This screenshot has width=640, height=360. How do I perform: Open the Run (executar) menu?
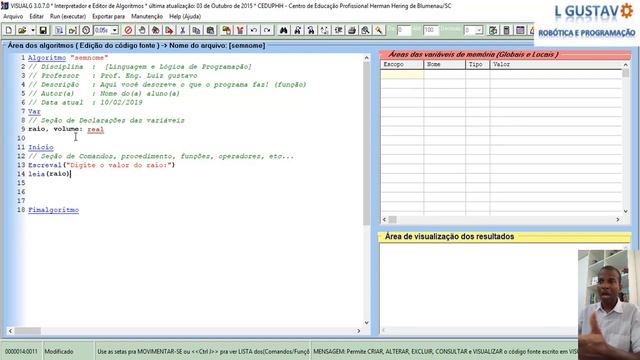[68, 16]
